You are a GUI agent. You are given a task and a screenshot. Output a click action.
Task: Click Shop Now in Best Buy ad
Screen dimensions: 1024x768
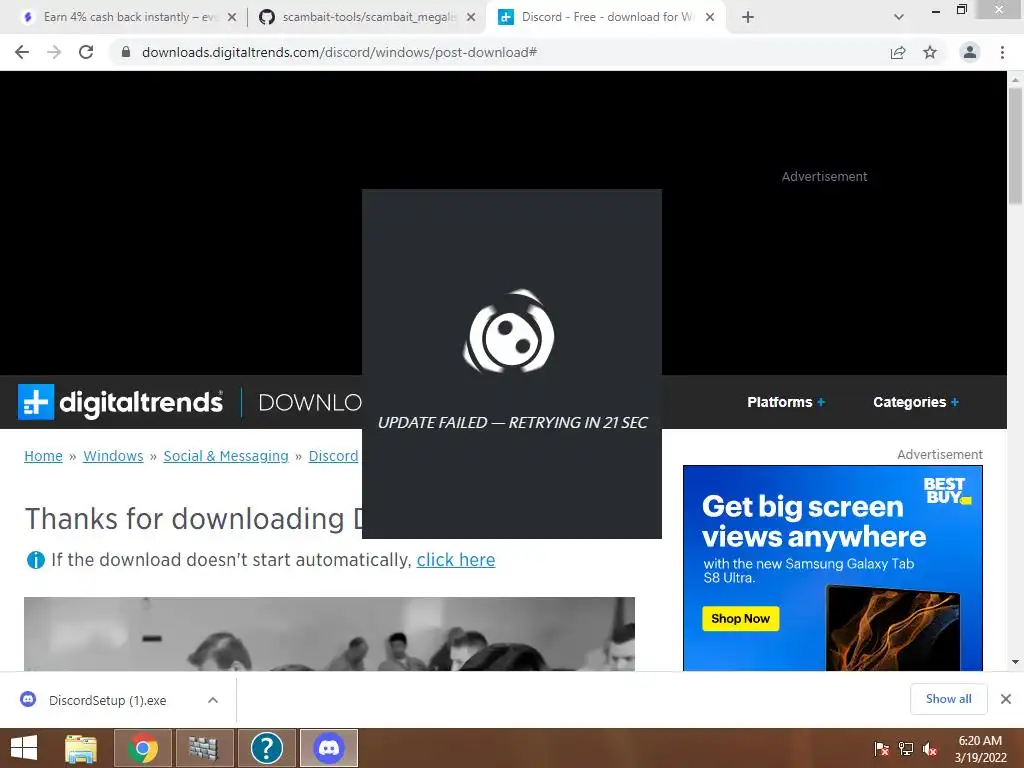click(x=741, y=618)
